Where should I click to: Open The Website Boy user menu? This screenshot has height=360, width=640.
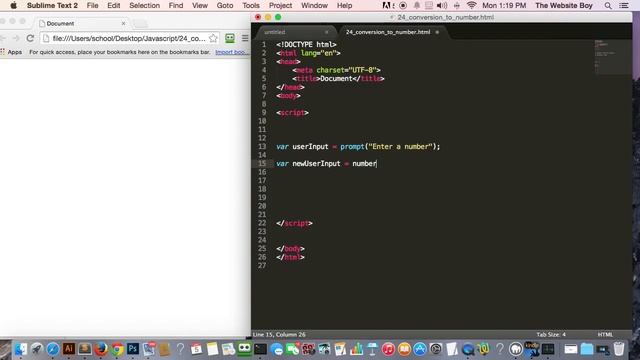click(x=564, y=5)
